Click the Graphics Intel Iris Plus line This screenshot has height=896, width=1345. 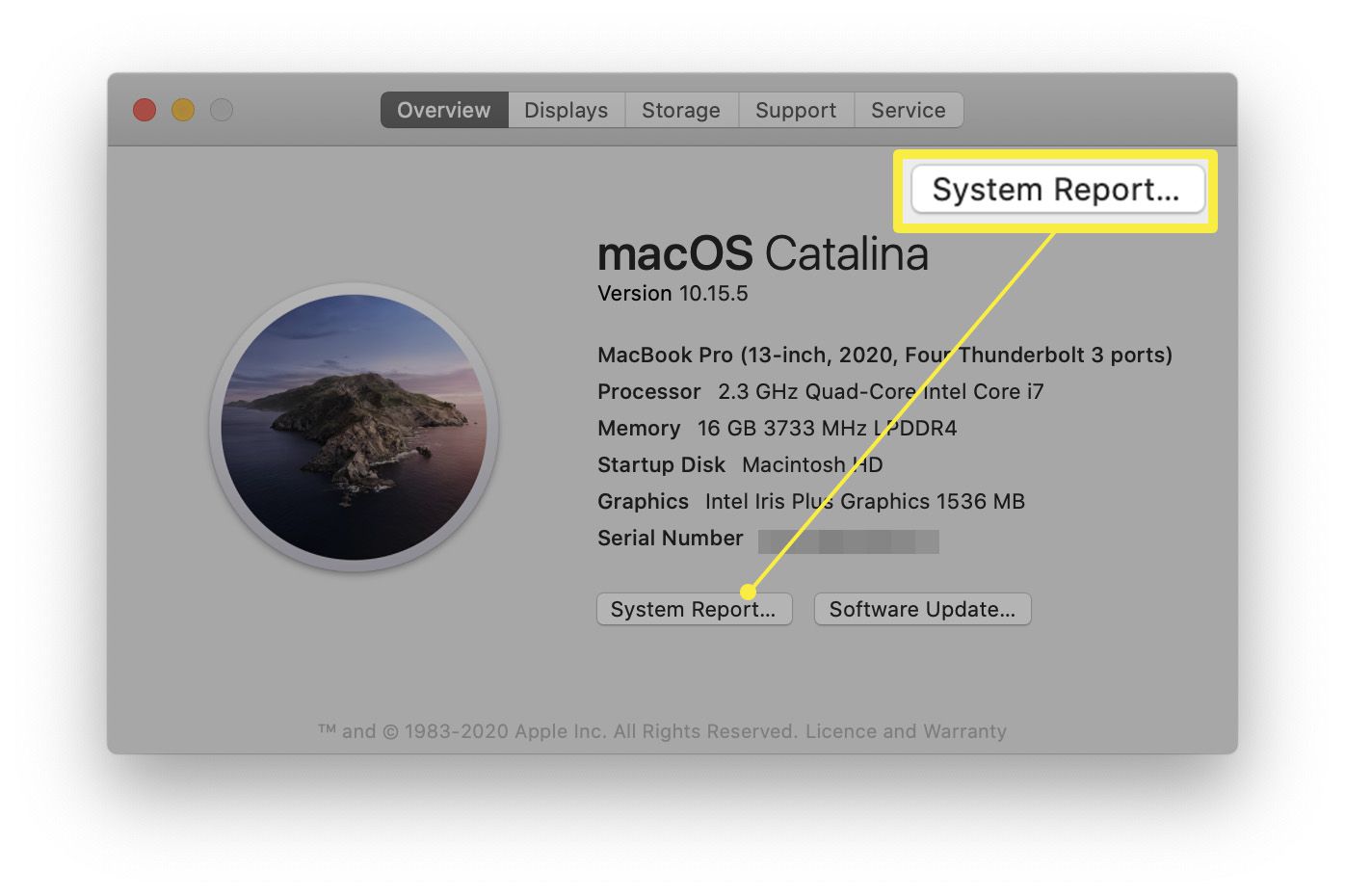click(810, 501)
